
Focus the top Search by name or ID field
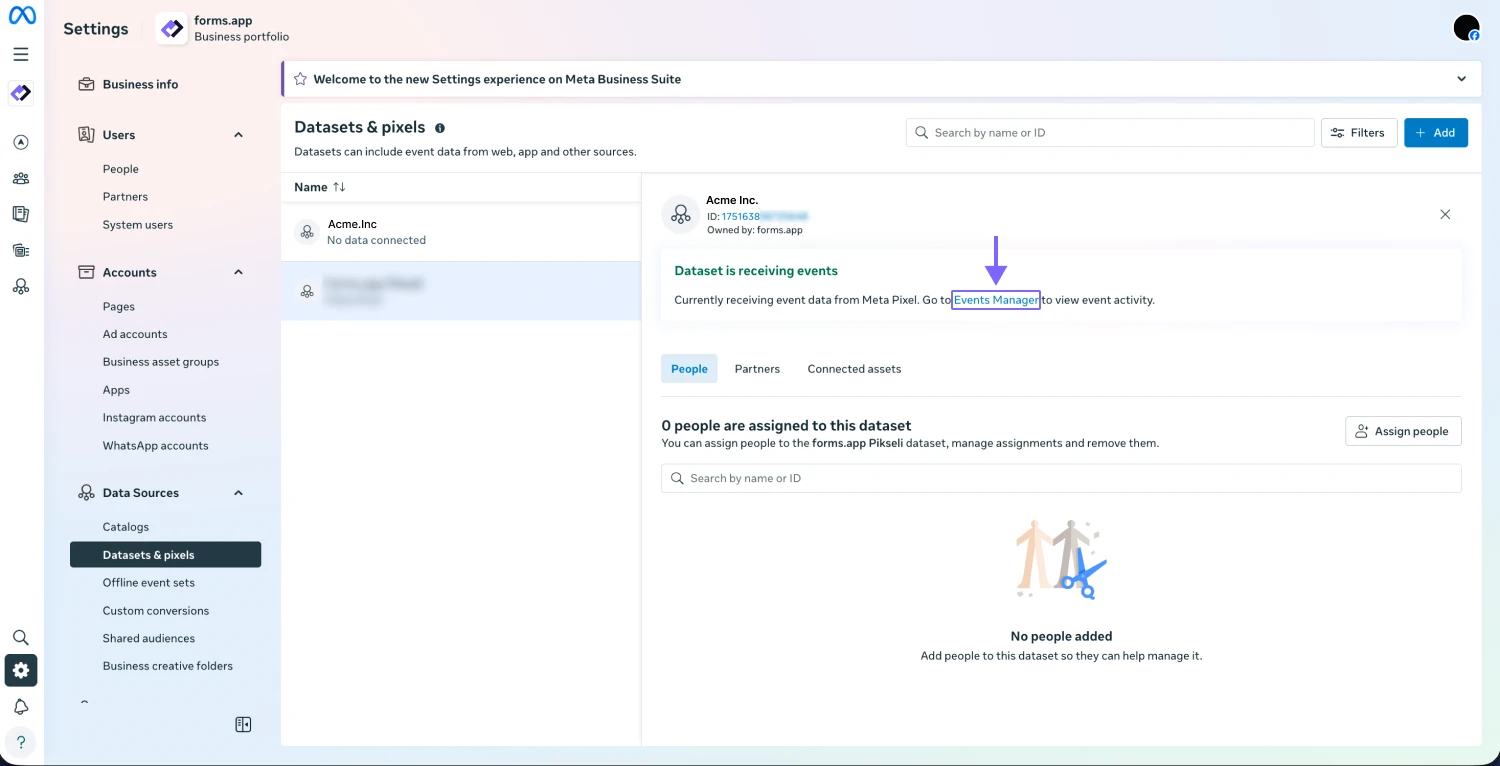coord(1110,133)
